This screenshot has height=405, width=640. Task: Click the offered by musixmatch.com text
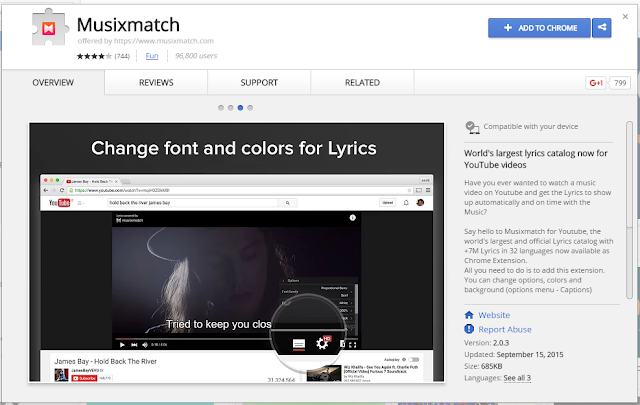coord(146,41)
